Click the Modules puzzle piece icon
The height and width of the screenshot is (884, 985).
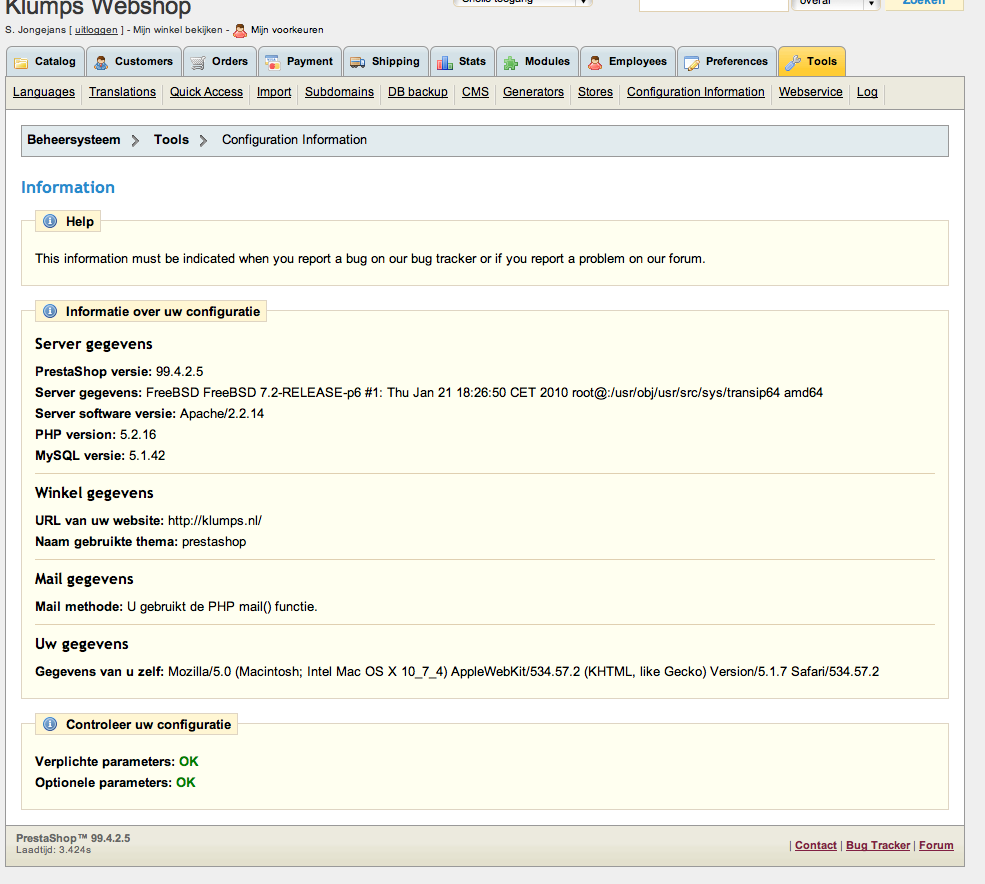pyautogui.click(x=511, y=62)
